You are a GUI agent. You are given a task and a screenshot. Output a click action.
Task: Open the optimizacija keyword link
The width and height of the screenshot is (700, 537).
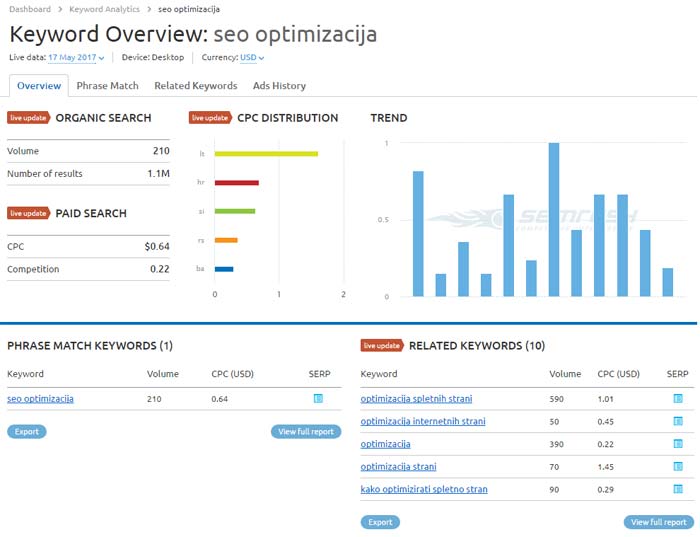[385, 444]
